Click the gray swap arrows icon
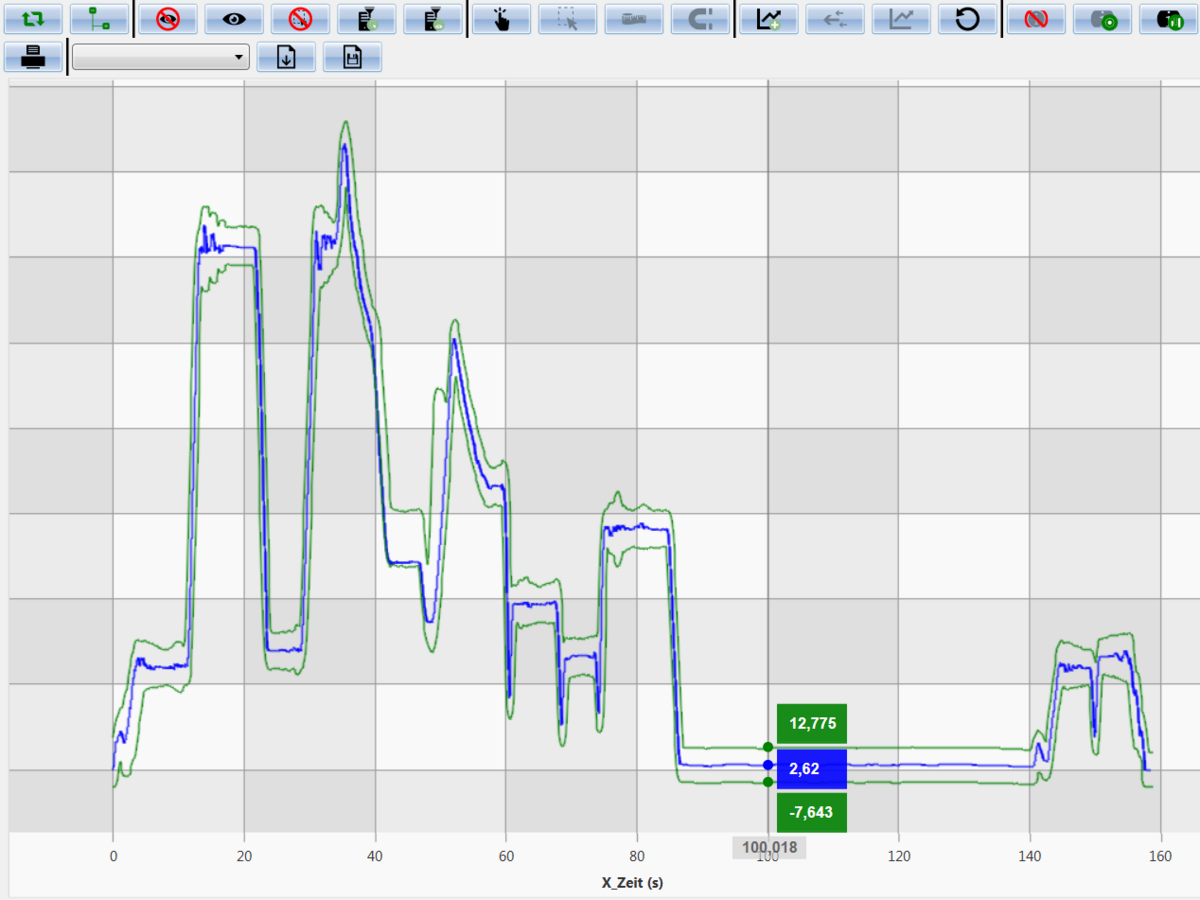 tap(835, 19)
